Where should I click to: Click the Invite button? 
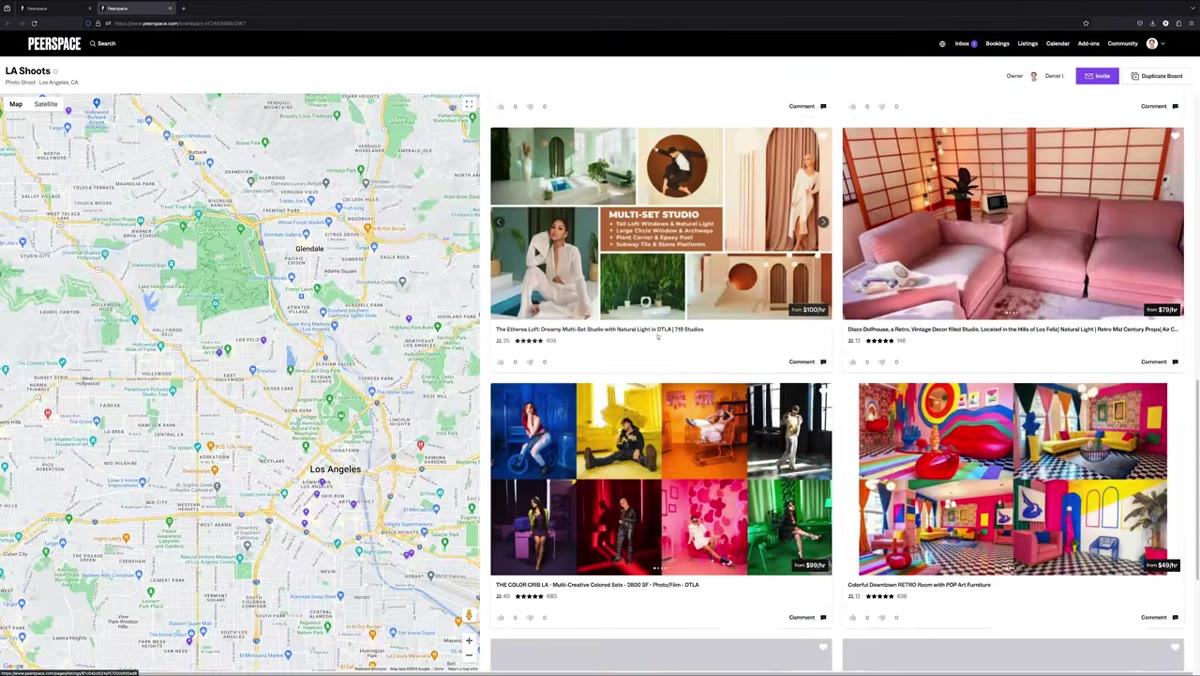tap(1097, 76)
